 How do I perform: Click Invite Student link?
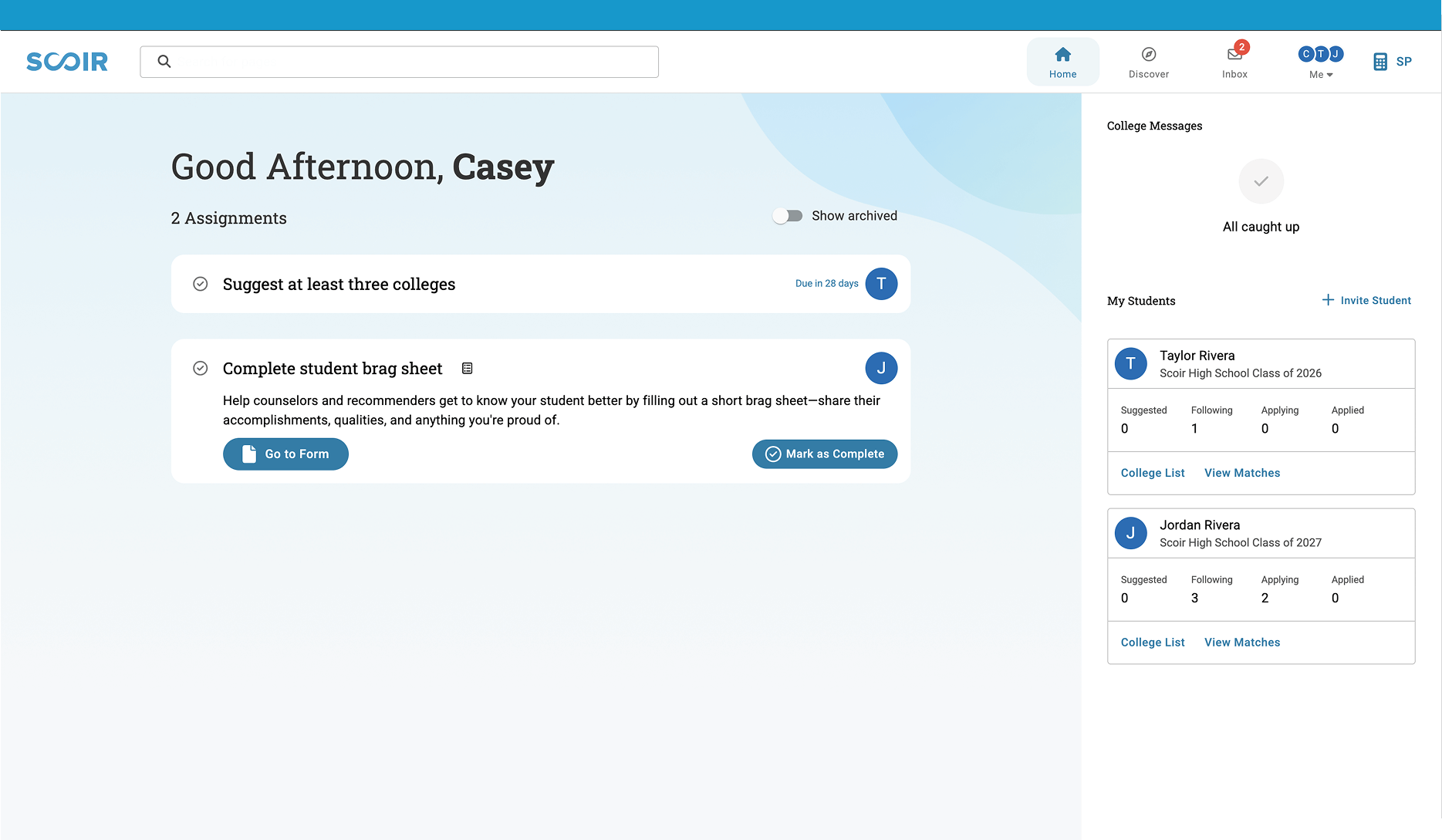pos(1366,300)
